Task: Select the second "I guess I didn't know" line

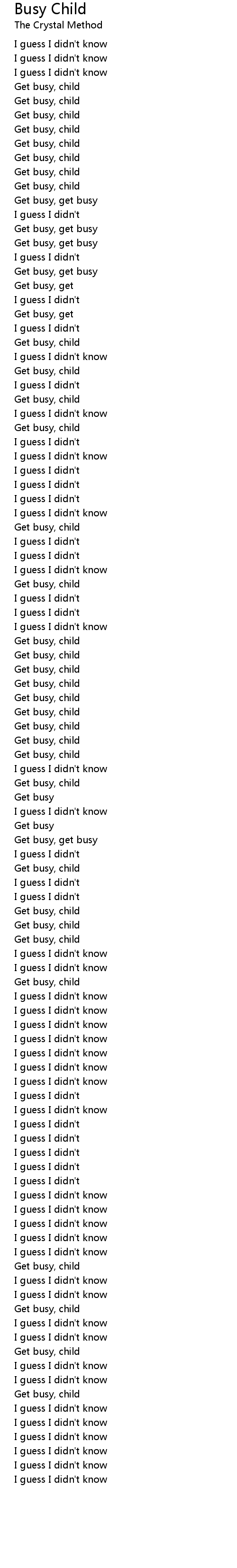Action: click(x=61, y=58)
